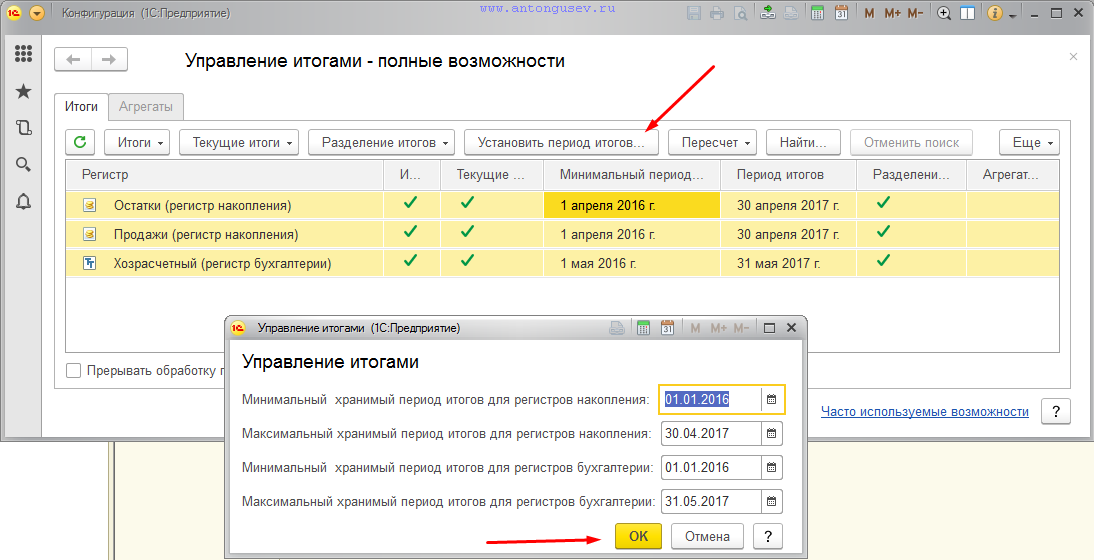This screenshot has width=1094, height=560.
Task: Switch to the Итоги tab
Action: click(81, 107)
